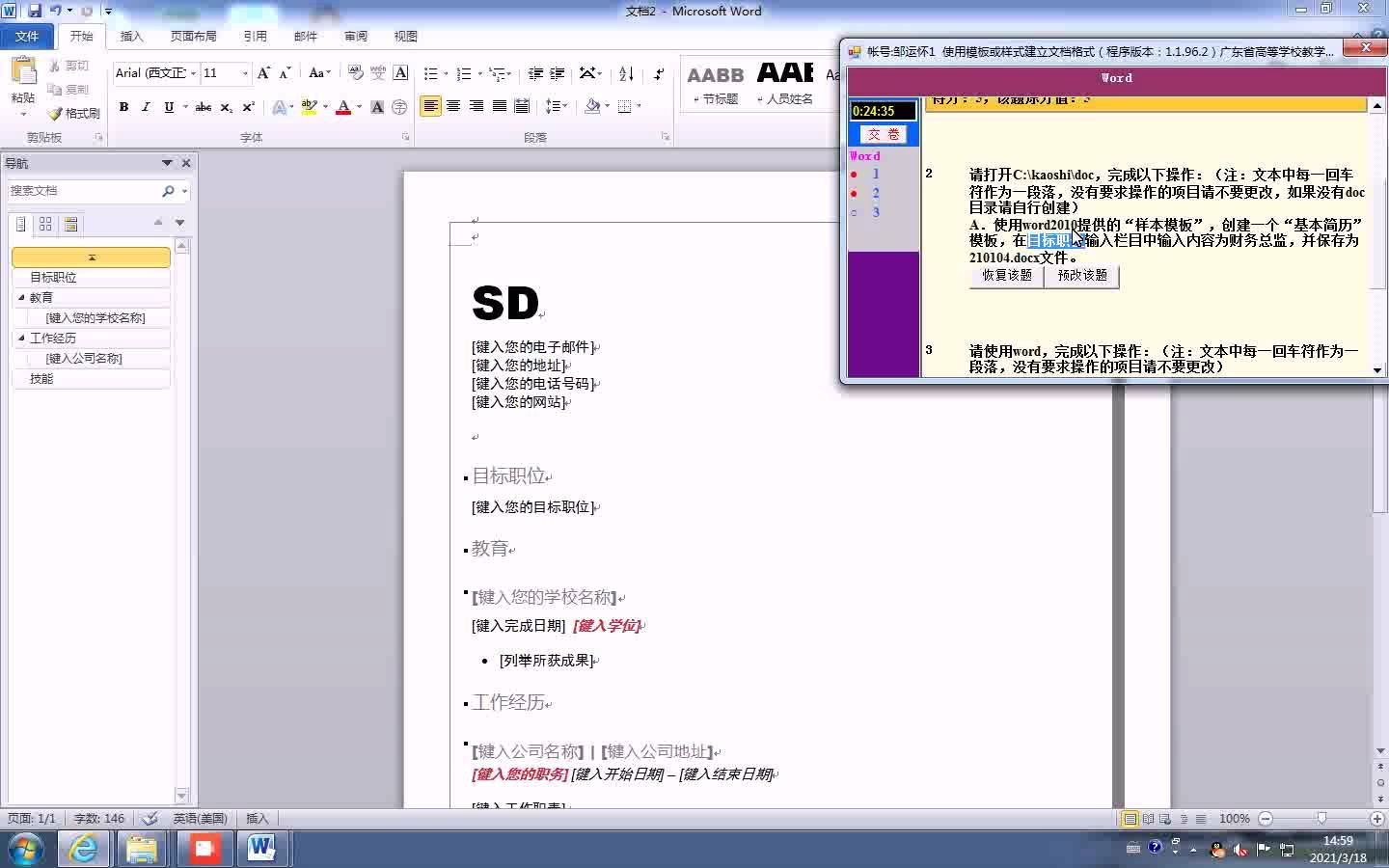Click the Save icon in Quick Access Toolbar
This screenshot has width=1389, height=868.
[x=35, y=11]
